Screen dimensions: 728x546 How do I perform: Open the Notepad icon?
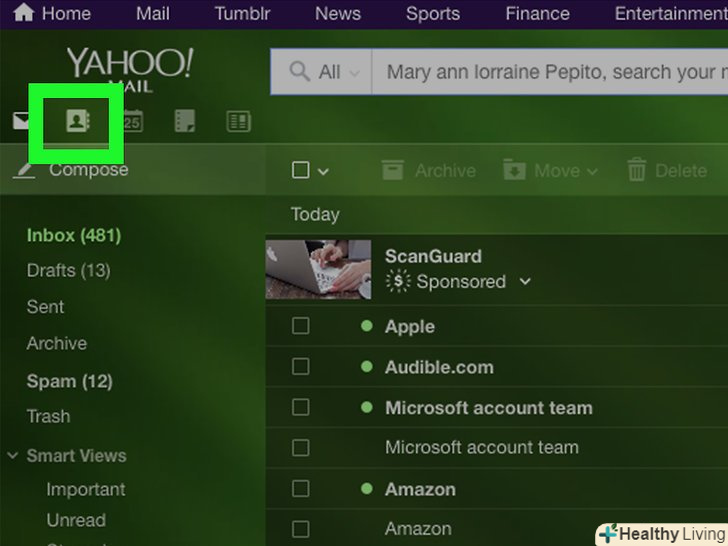click(185, 121)
